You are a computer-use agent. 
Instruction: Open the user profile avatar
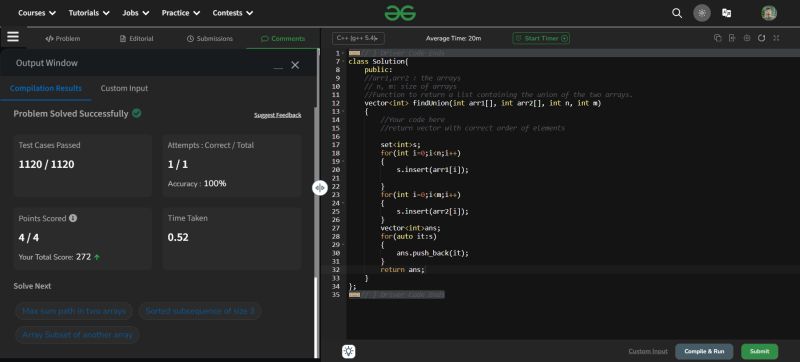pyautogui.click(x=768, y=13)
